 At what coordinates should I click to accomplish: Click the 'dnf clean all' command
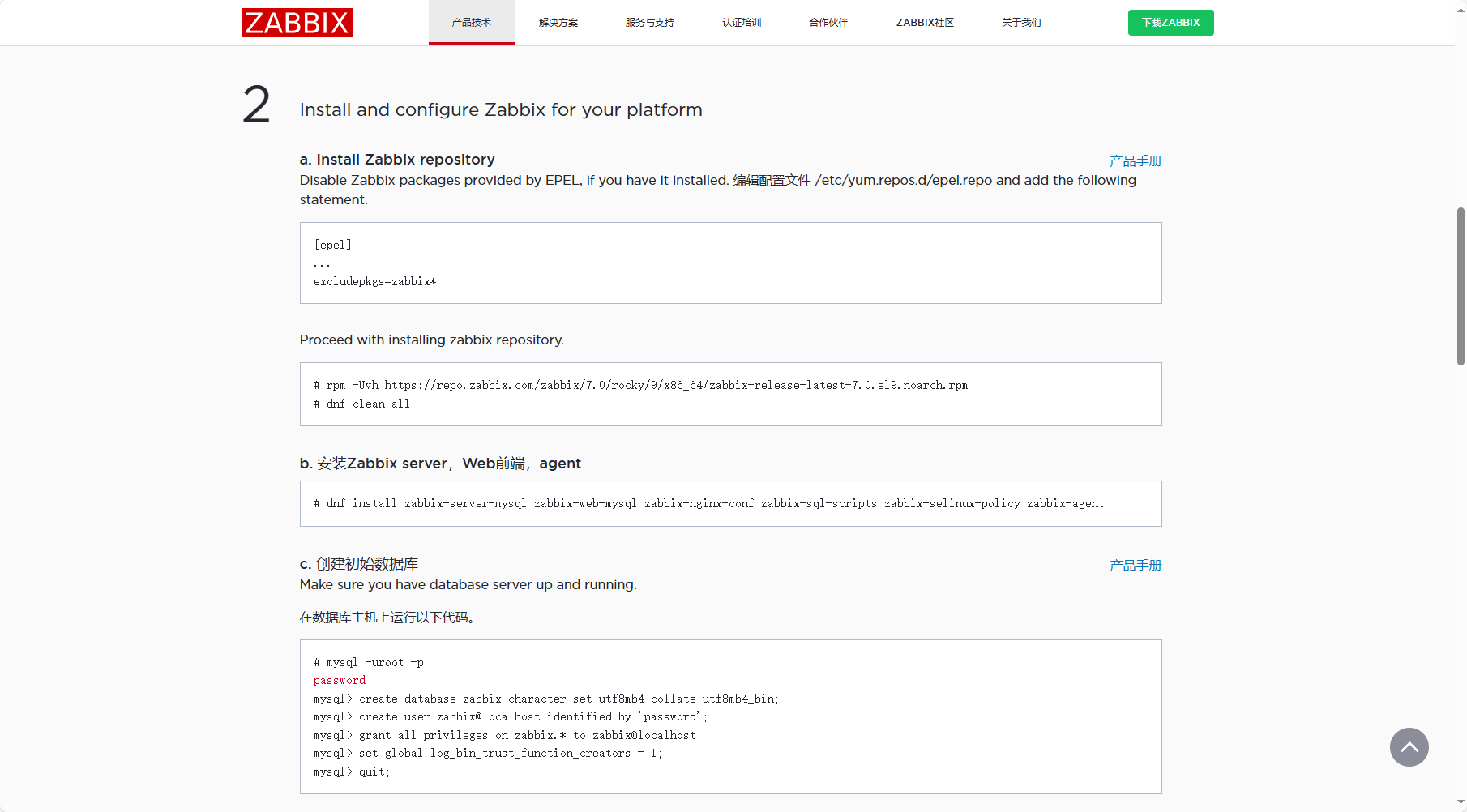[361, 404]
